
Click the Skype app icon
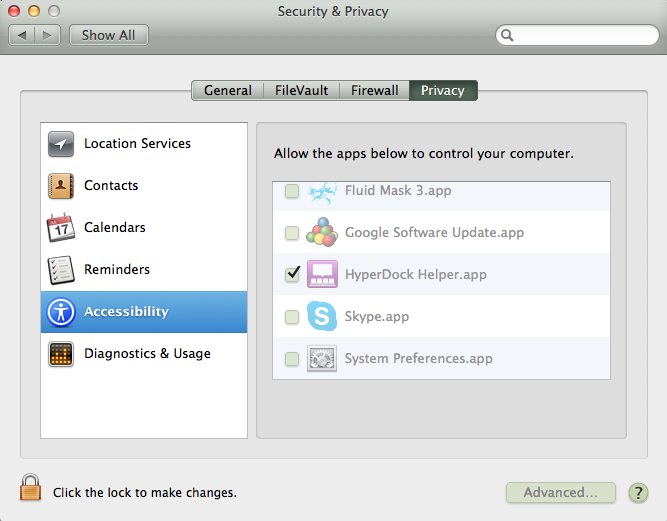[x=322, y=316]
